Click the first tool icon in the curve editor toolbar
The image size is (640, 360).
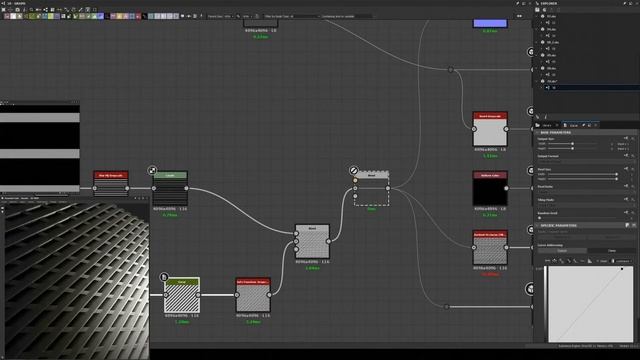(548, 261)
